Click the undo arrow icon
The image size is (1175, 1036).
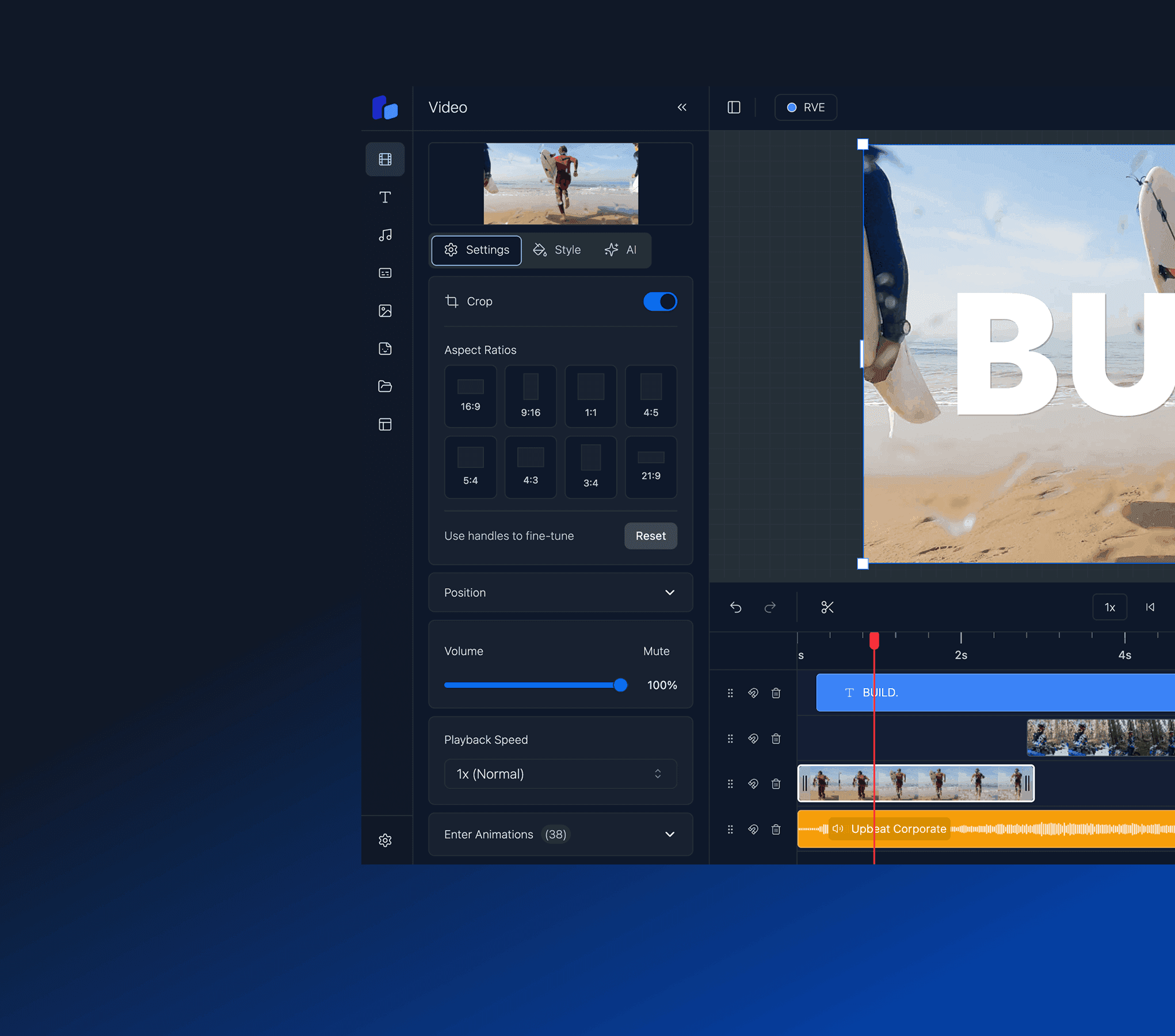(x=735, y=607)
